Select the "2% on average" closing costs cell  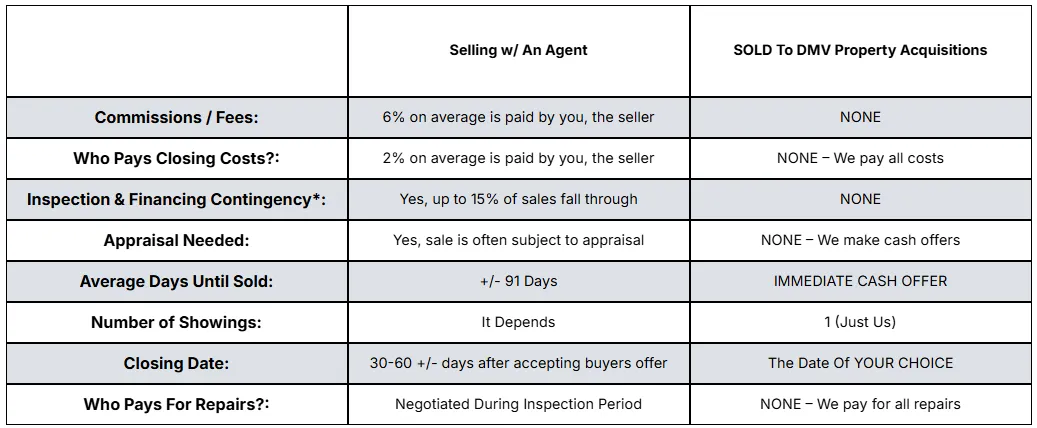pos(518,158)
